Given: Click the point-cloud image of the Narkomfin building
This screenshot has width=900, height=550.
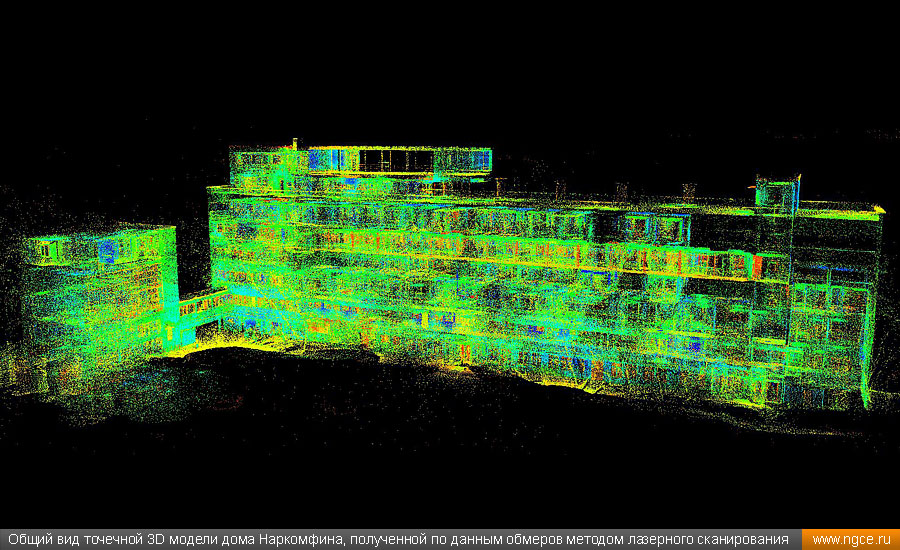Looking at the screenshot, I should (450, 264).
